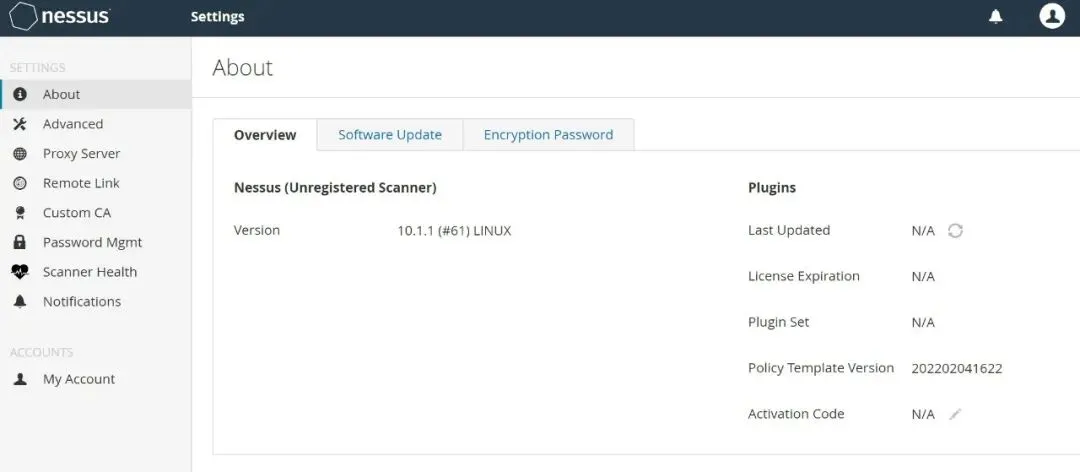Screen dimensions: 1080x472
Task: Click the Version label
Action: tap(257, 231)
